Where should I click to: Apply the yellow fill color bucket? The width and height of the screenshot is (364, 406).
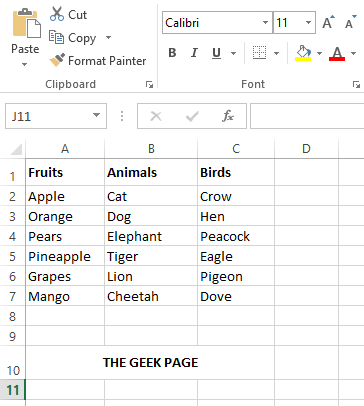(303, 53)
